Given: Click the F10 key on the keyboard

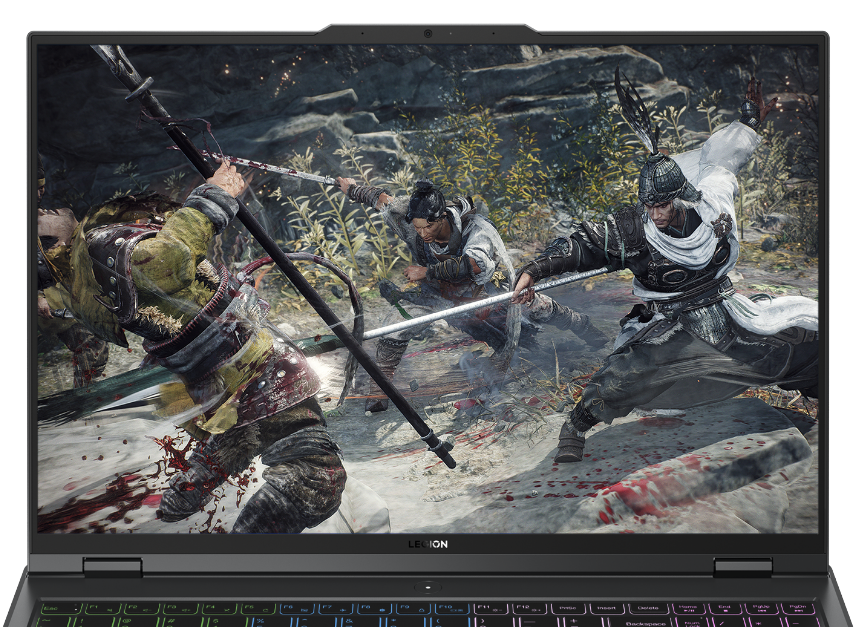Looking at the screenshot, I should 453,608.
